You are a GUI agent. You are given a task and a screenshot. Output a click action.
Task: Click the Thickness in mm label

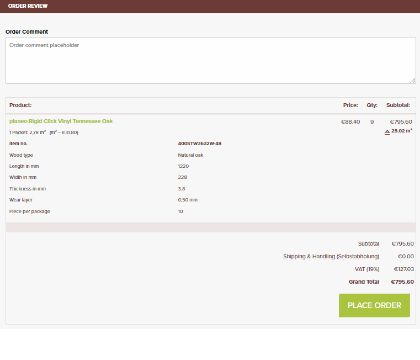click(27, 189)
